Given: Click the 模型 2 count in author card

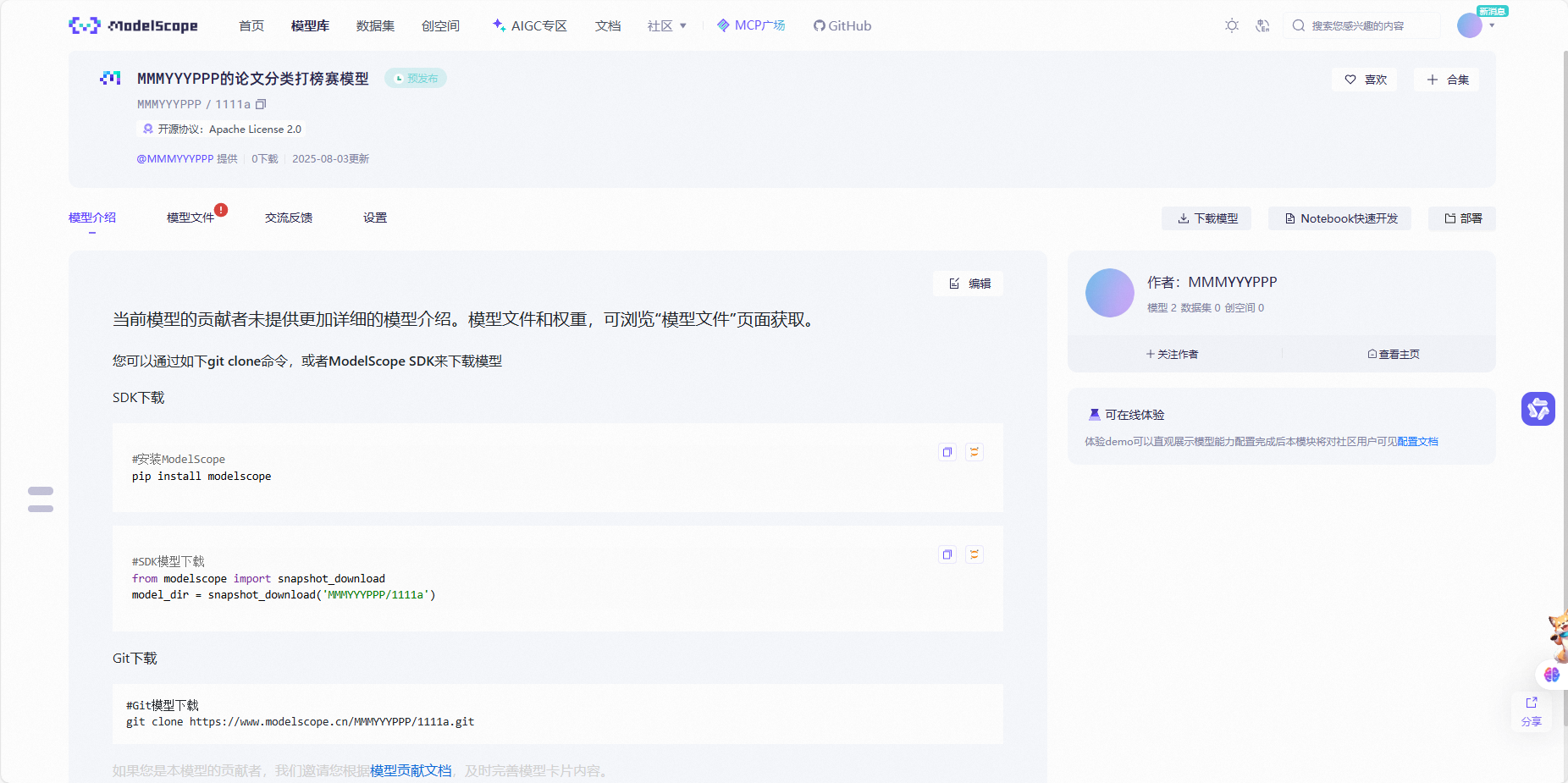Looking at the screenshot, I should click(x=1162, y=307).
